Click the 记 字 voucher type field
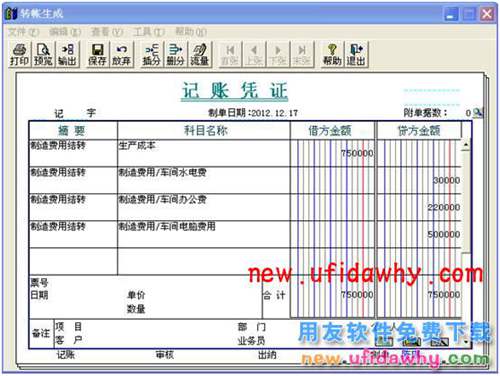This screenshot has width=500, height=376. point(75,113)
